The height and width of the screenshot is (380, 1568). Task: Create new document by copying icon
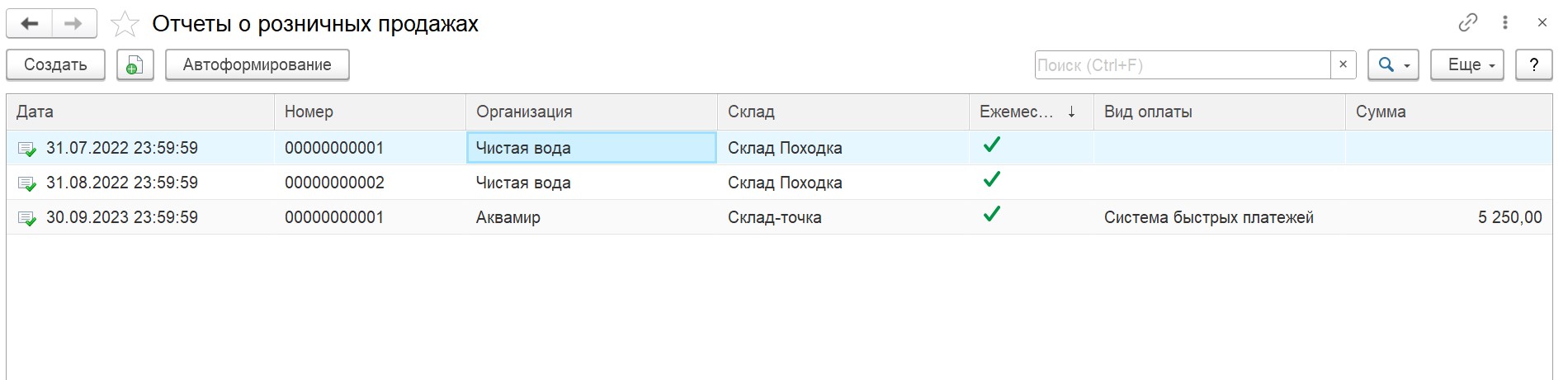(x=135, y=64)
